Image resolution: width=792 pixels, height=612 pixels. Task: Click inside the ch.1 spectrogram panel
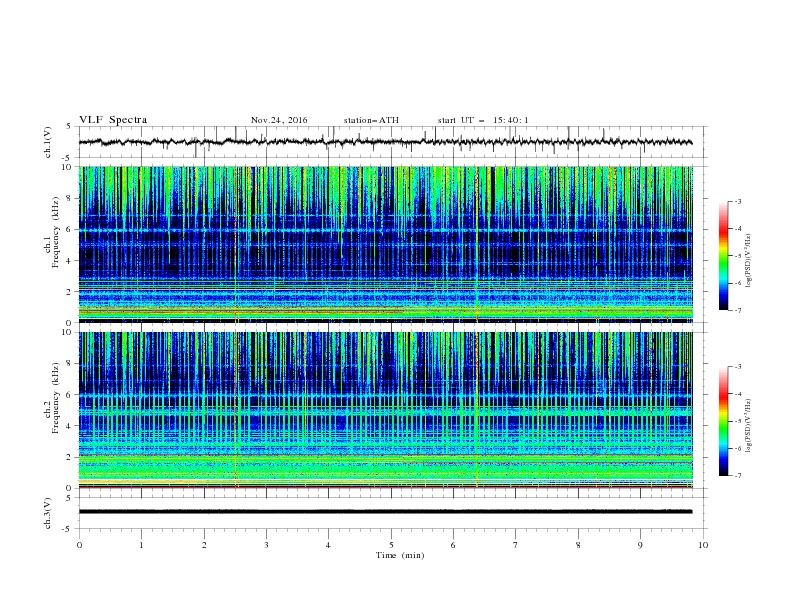click(x=385, y=244)
